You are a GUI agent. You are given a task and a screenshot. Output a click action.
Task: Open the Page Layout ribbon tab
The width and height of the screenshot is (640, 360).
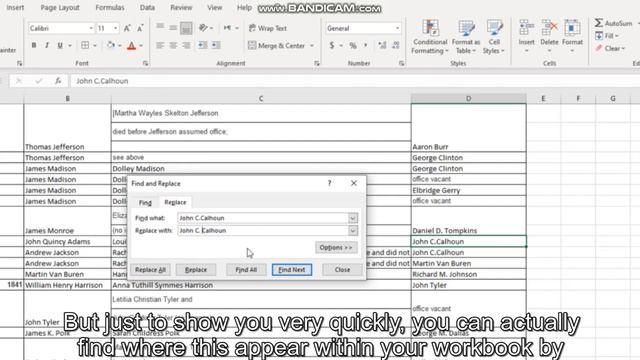coord(60,7)
